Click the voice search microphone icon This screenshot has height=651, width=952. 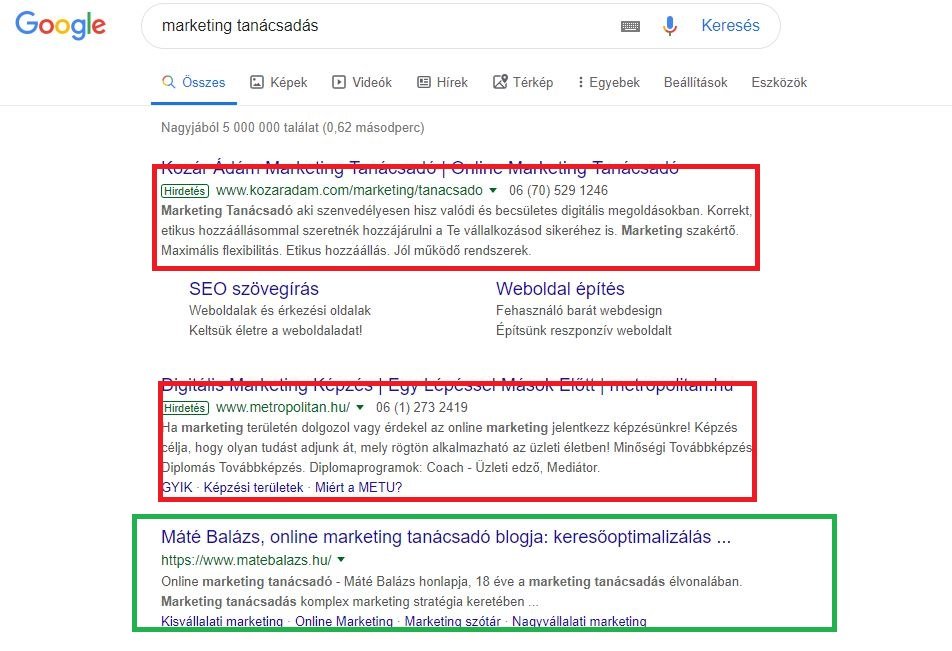(x=670, y=25)
